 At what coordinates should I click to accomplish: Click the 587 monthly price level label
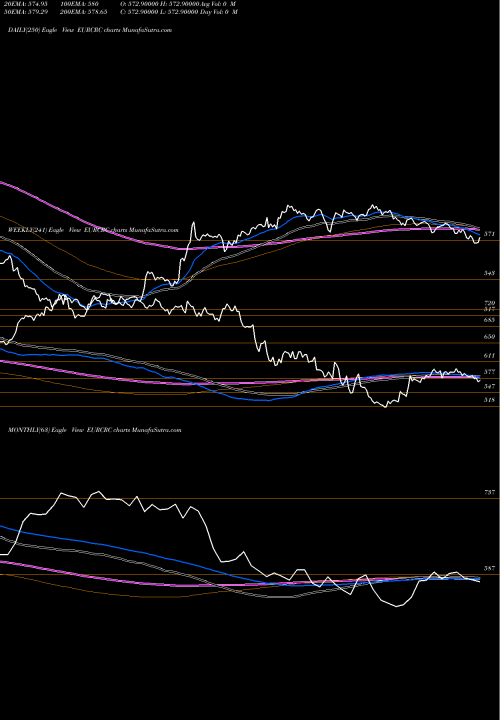click(489, 568)
